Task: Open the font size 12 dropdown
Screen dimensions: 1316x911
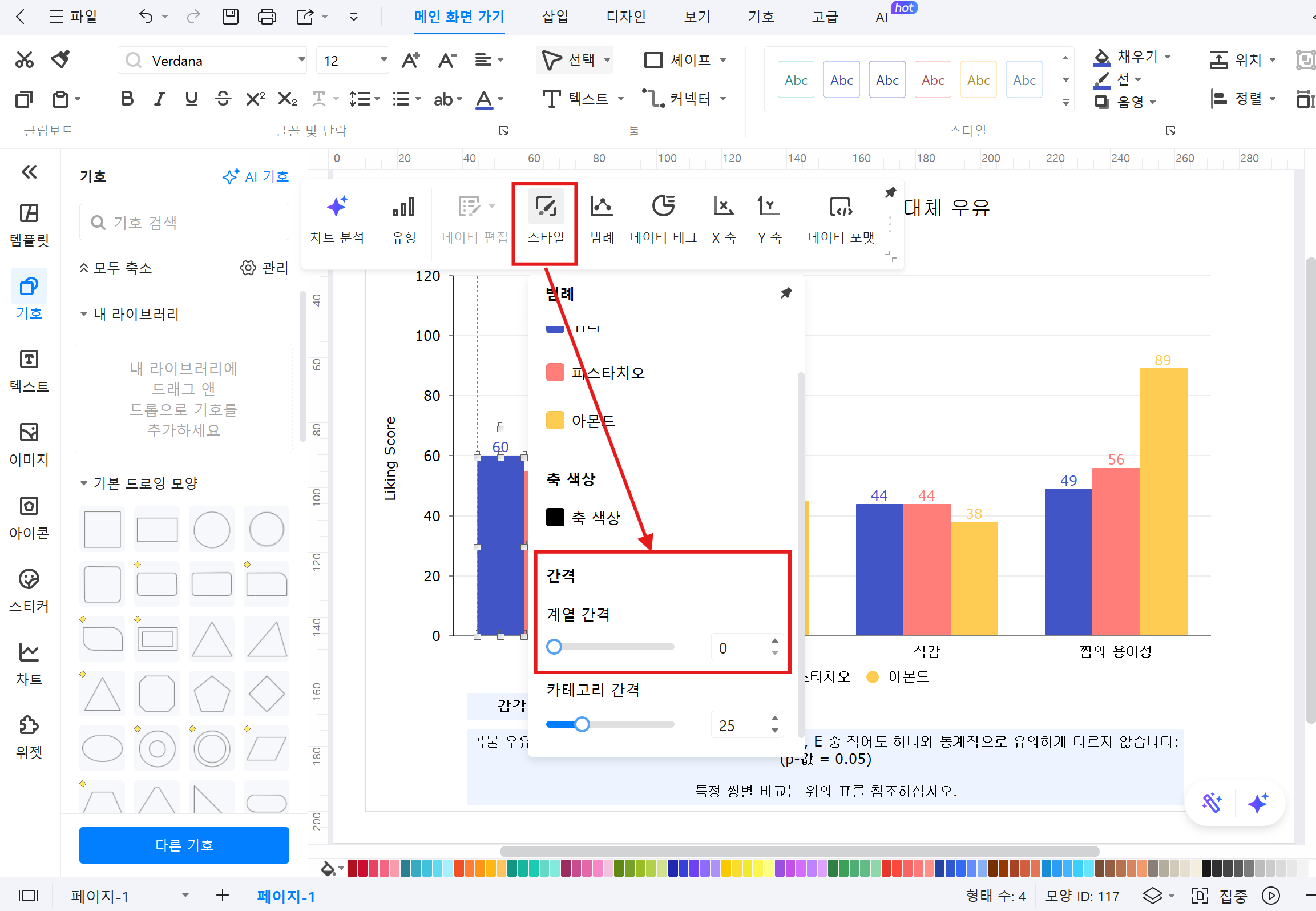Action: click(384, 60)
